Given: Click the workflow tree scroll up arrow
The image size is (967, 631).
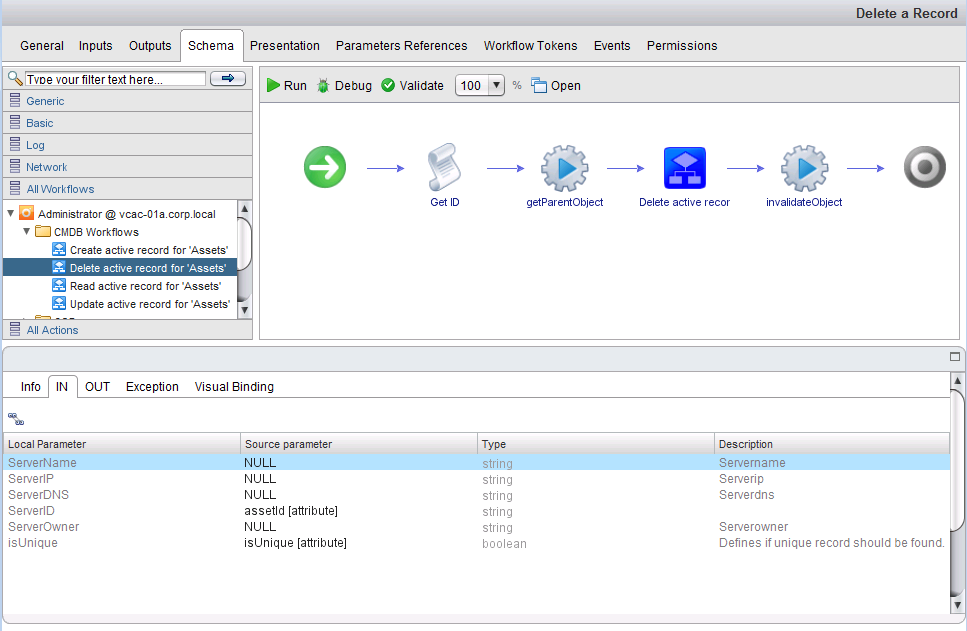Looking at the screenshot, I should [x=245, y=208].
